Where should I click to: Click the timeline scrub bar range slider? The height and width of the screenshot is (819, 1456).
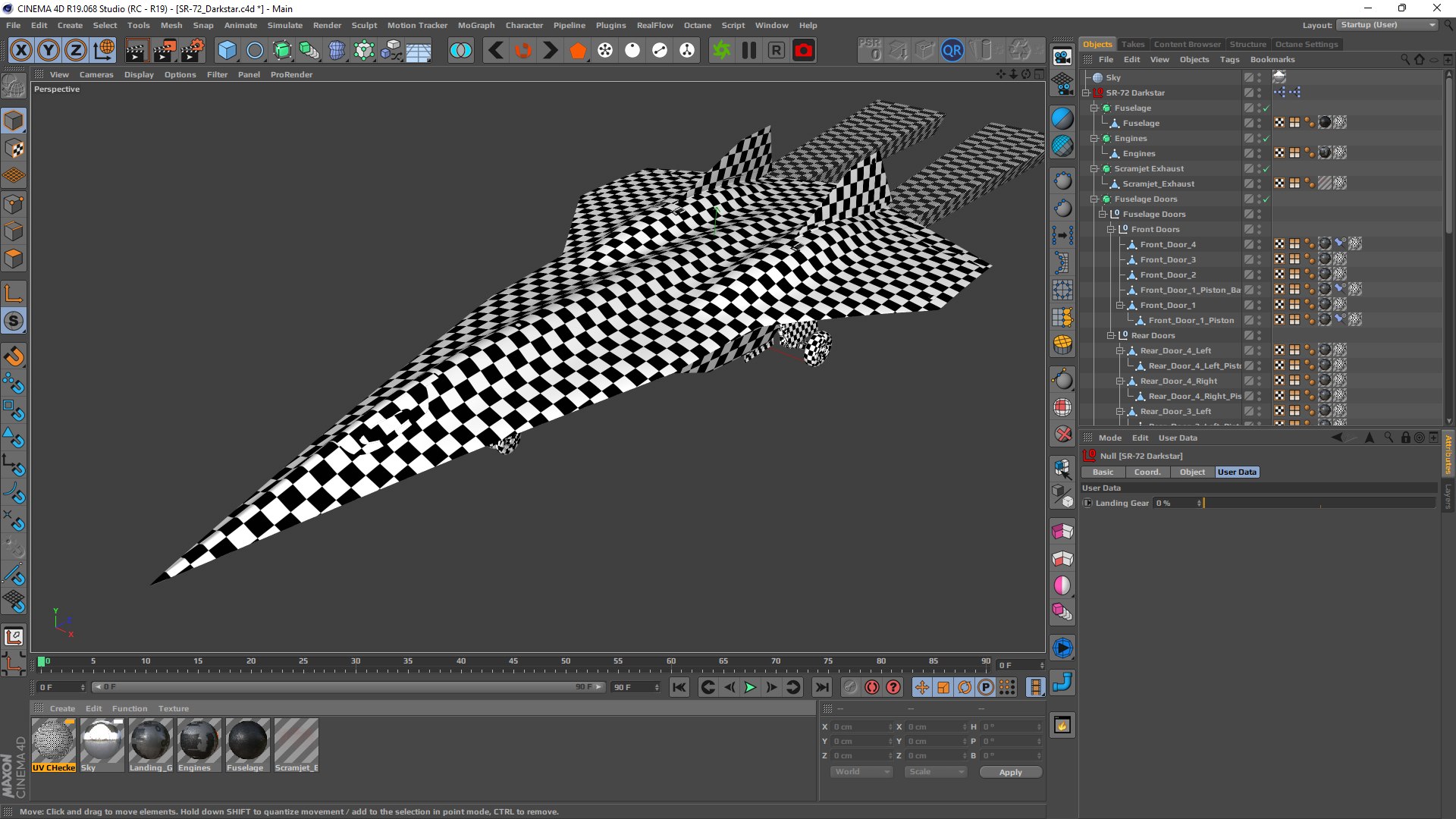[347, 687]
